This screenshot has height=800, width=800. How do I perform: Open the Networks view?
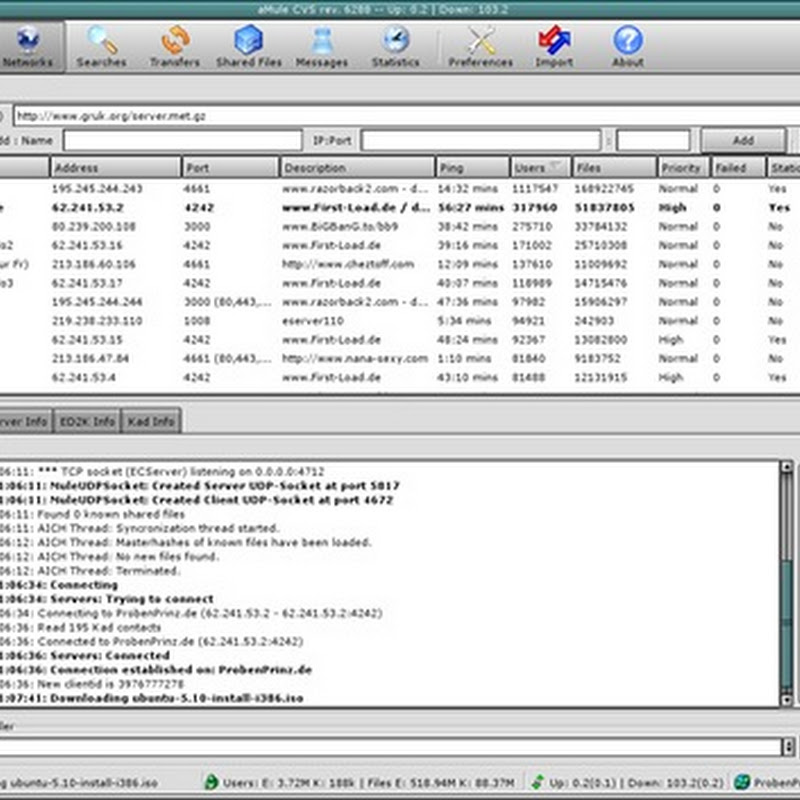(x=27, y=46)
